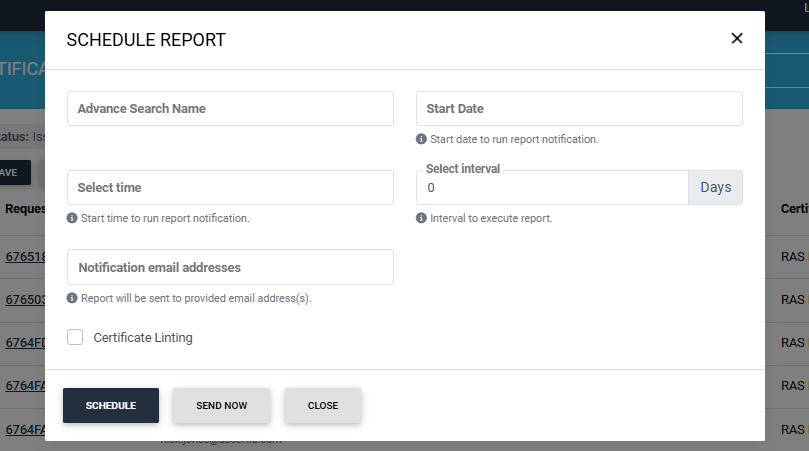Click the Certificate Linting label text

[143, 338]
